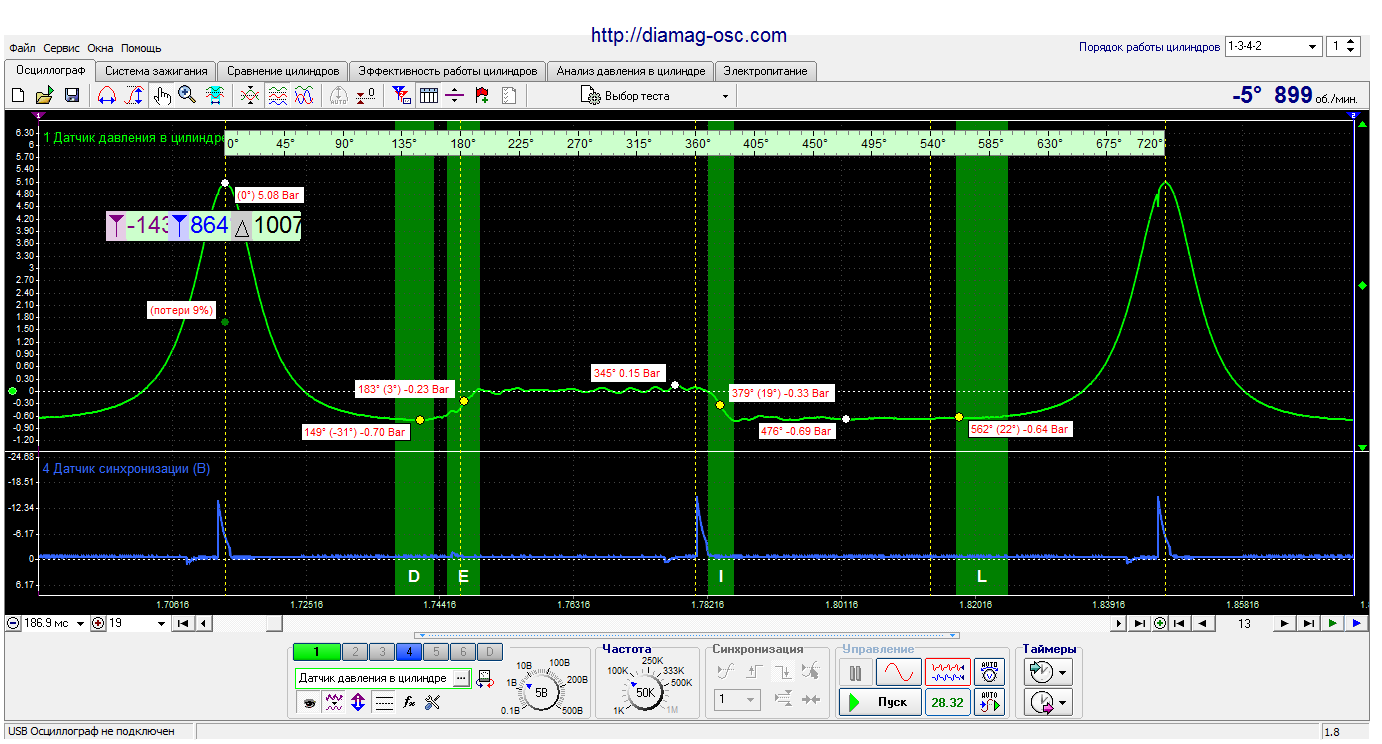Viewport: 1382px width, 744px height.
Task: Click the cylinder number stepper arrows
Action: 1352,47
